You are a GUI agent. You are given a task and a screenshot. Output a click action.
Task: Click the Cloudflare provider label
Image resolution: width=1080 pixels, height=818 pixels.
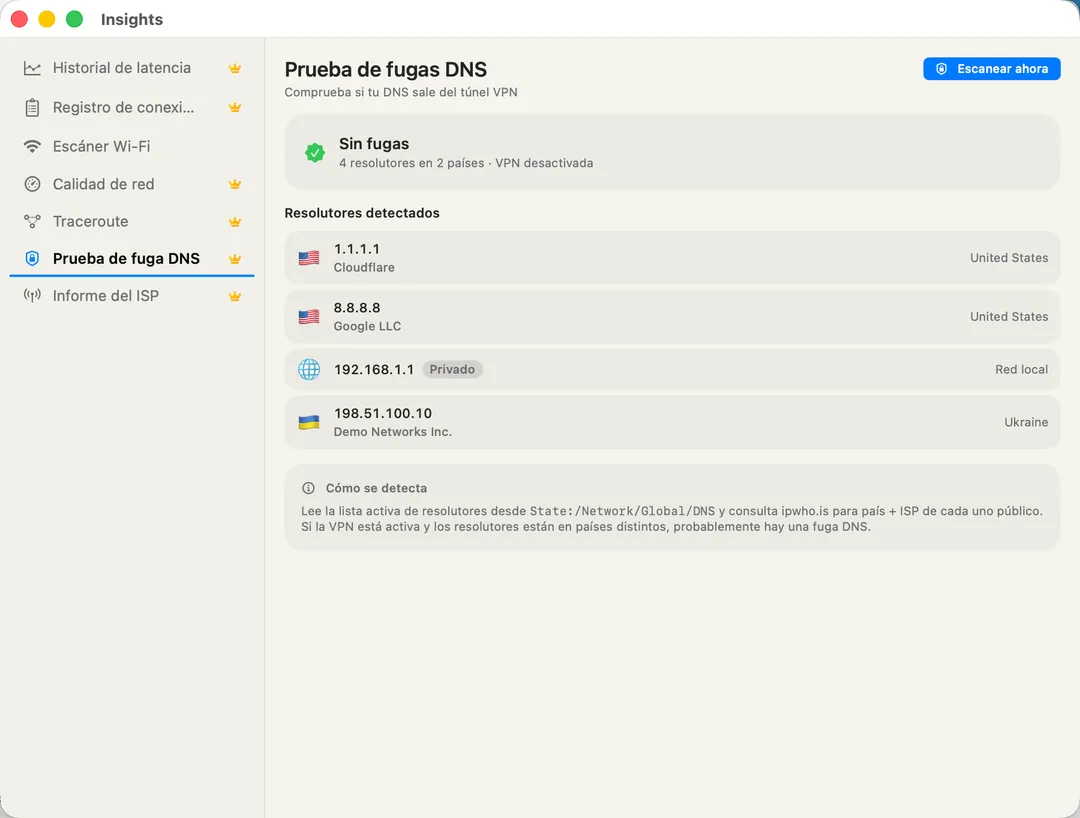(364, 267)
